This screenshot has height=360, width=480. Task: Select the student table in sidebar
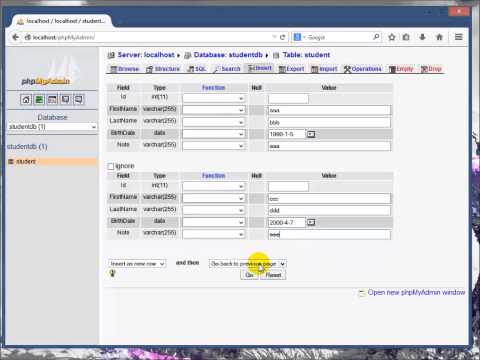pos(26,161)
